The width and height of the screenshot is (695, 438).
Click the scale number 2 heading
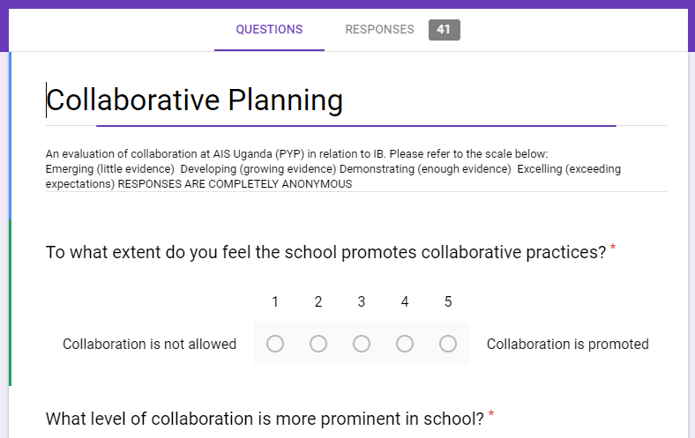318,302
